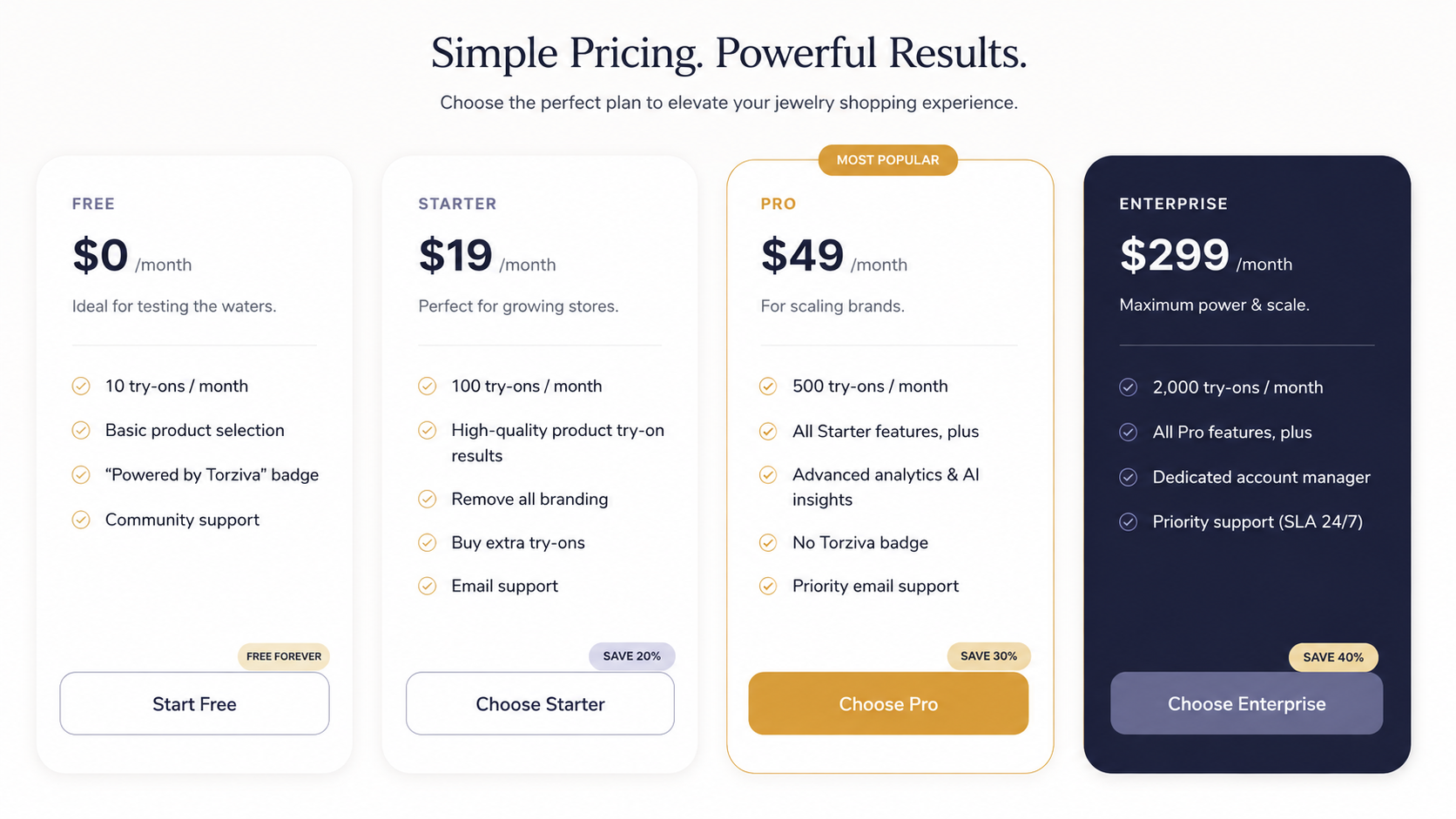Click the $49 Pro plan price
The height and width of the screenshot is (819, 1456).
coord(802,255)
